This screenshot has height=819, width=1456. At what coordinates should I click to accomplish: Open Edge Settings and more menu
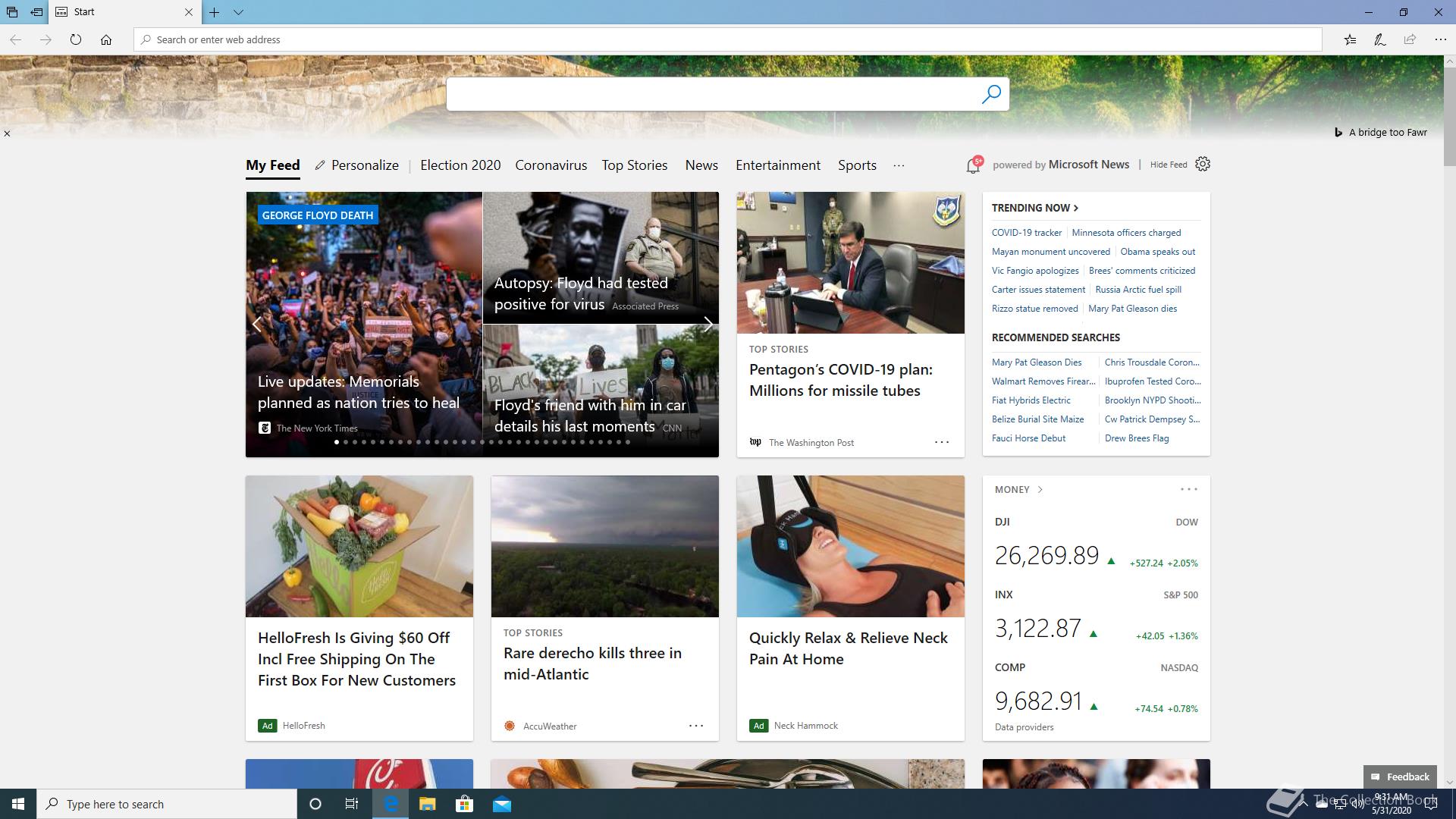pyautogui.click(x=1440, y=39)
